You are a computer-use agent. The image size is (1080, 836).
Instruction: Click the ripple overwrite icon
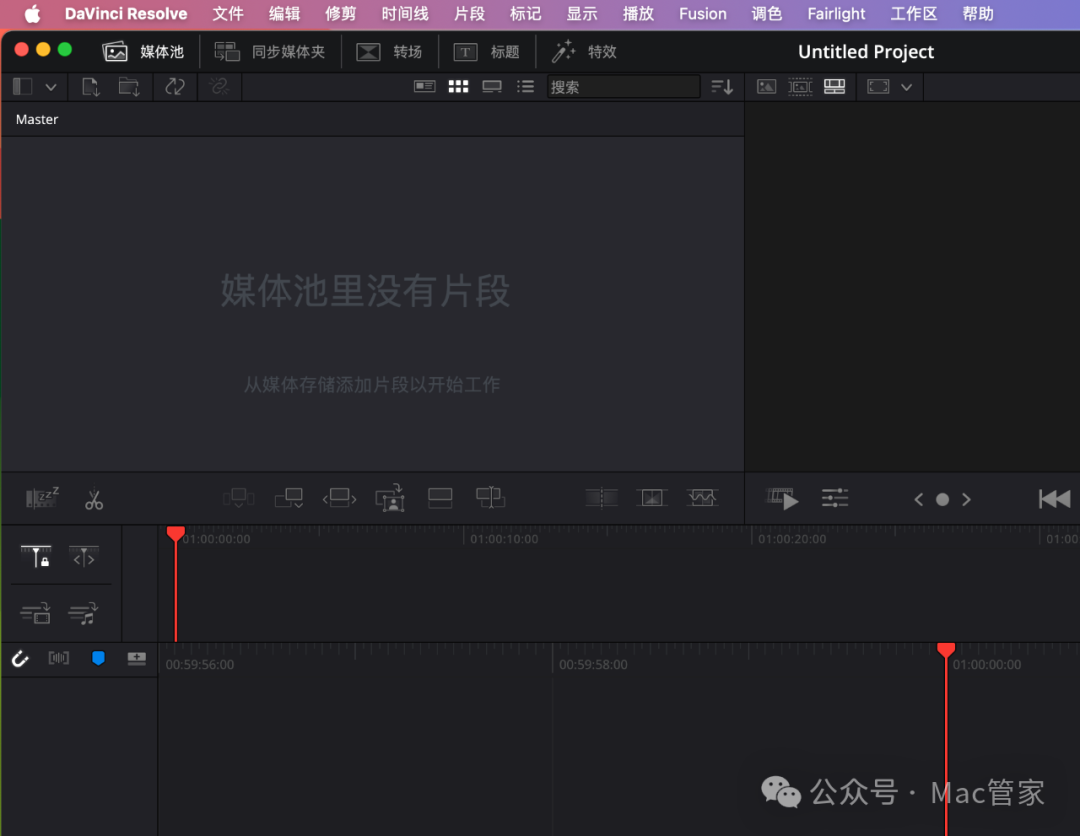pos(340,497)
